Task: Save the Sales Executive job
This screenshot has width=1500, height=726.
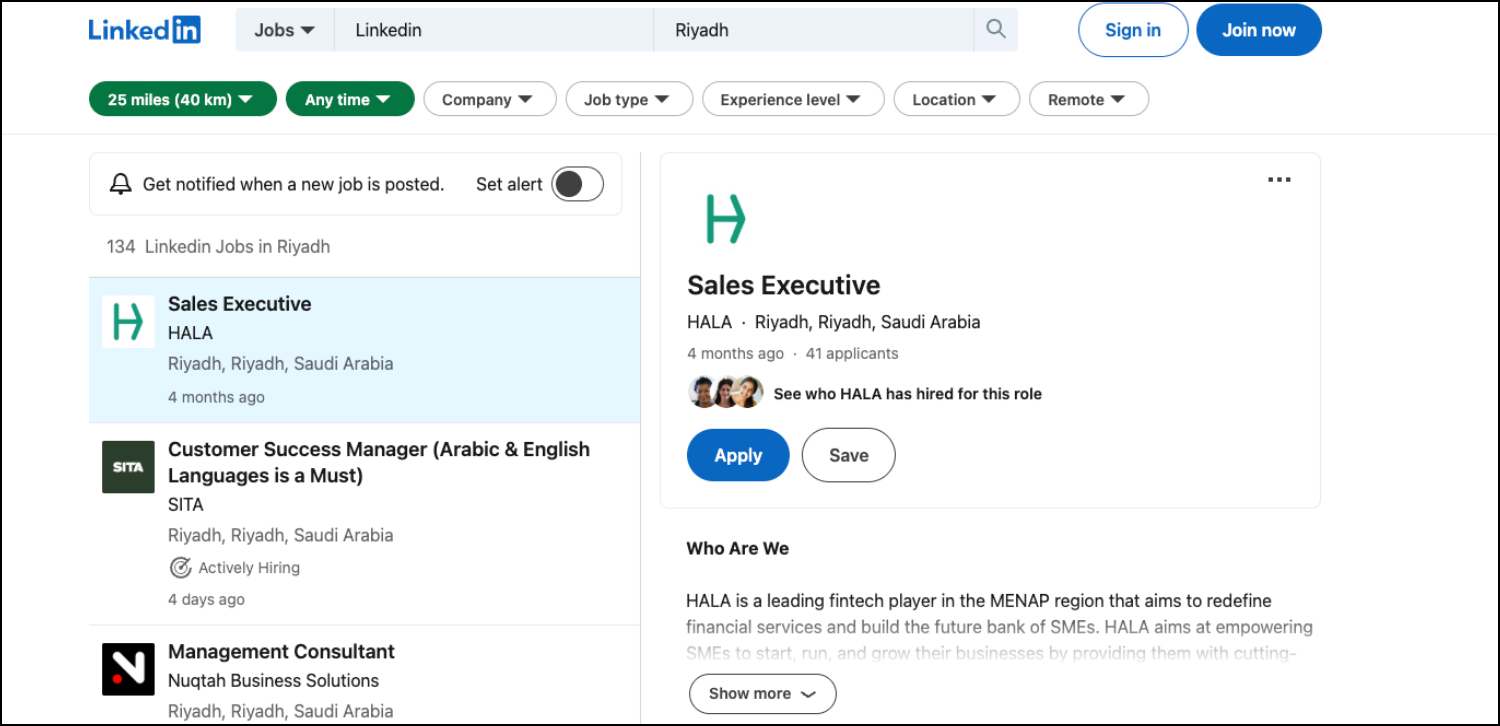Action: (x=849, y=455)
